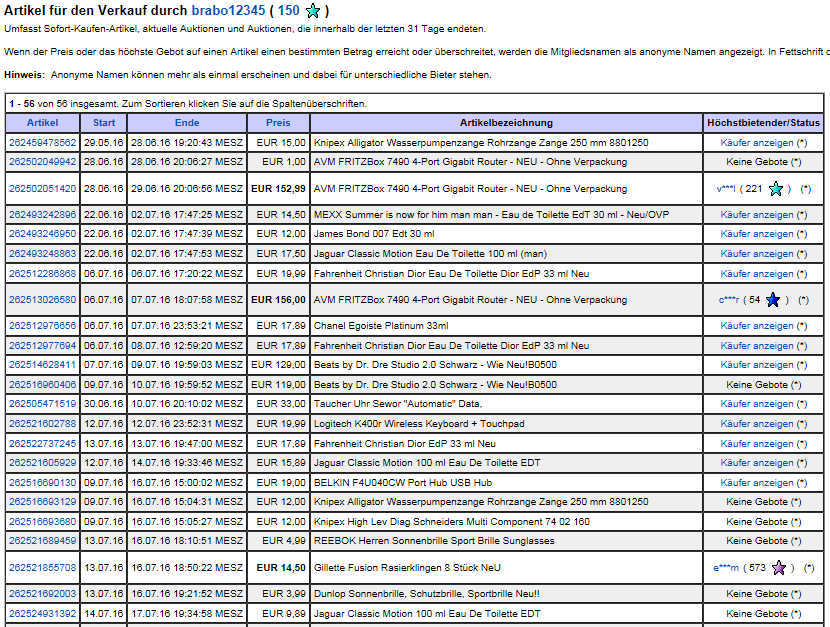Click Gillette Fusion Rasierklingen item description
This screenshot has height=627, width=830.
407,568
